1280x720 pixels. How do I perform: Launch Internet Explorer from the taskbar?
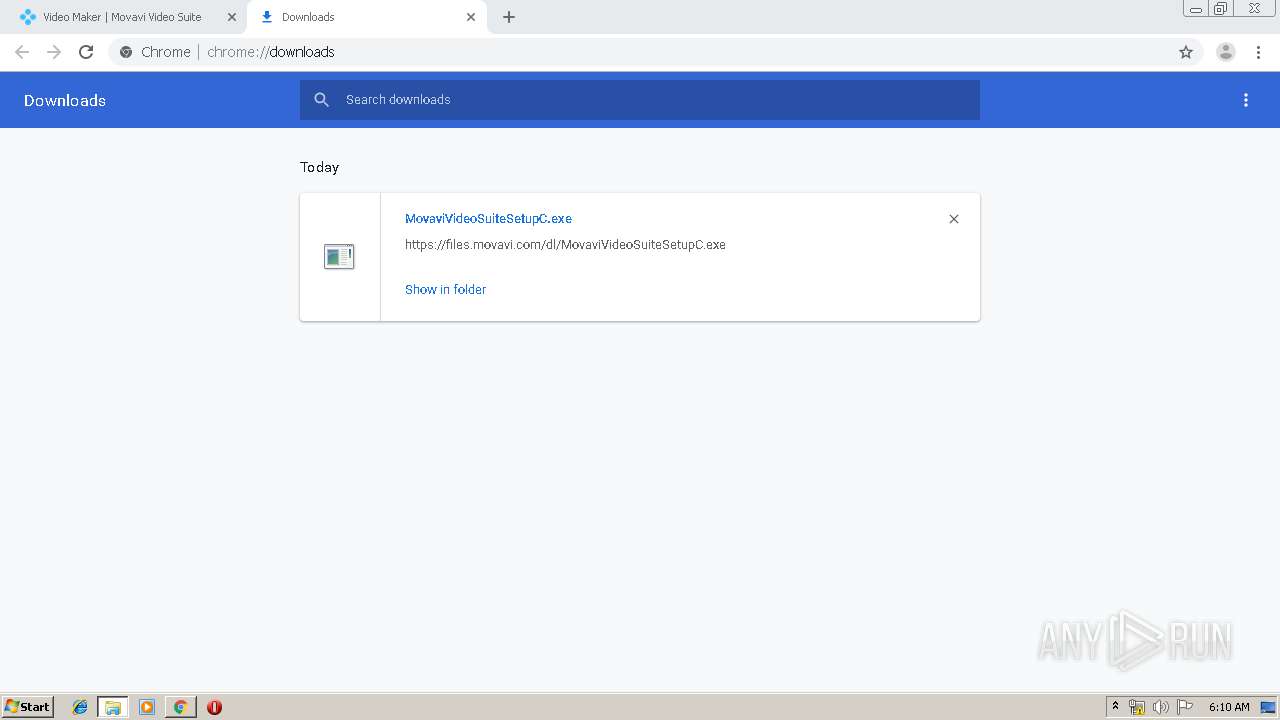tap(80, 707)
